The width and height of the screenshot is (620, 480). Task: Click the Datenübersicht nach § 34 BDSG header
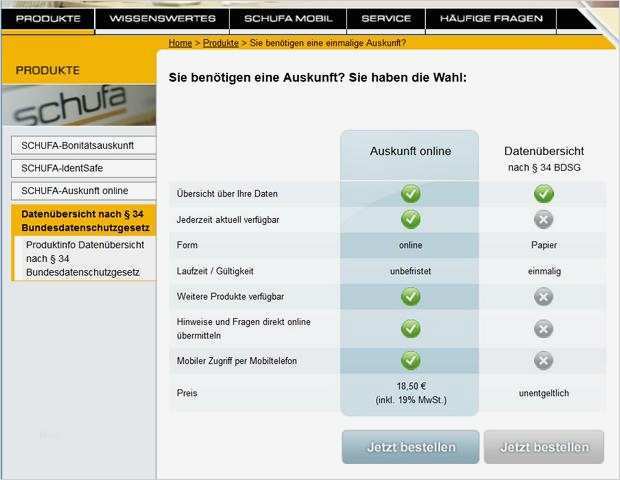(x=544, y=159)
